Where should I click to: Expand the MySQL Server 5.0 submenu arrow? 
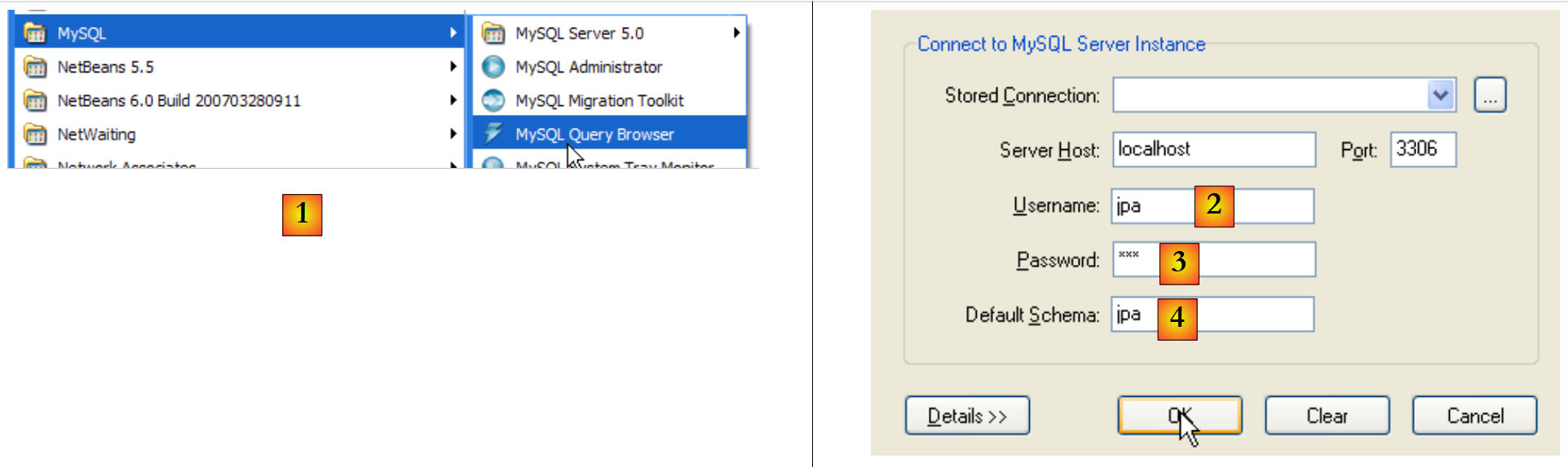click(x=735, y=33)
